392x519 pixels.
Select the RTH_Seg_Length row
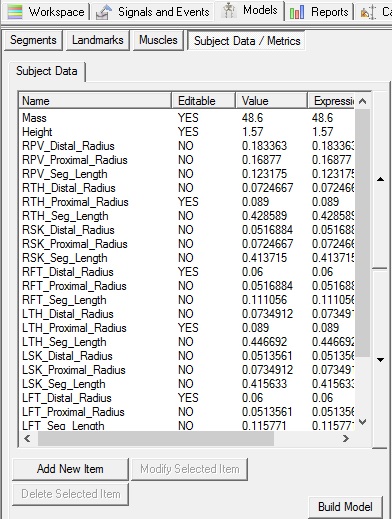pos(187,216)
